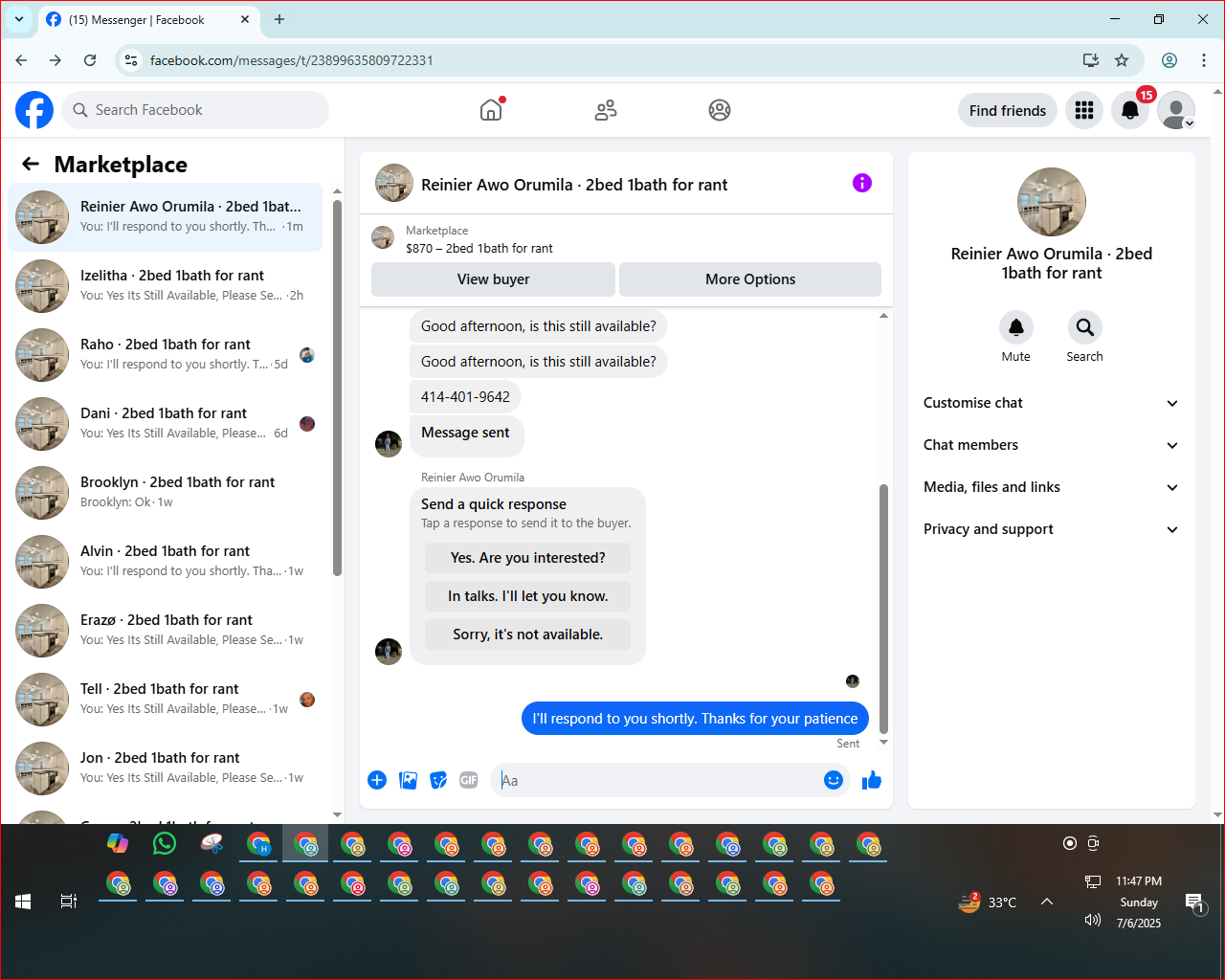Open conversation information icon
The image size is (1225, 980).
[862, 183]
